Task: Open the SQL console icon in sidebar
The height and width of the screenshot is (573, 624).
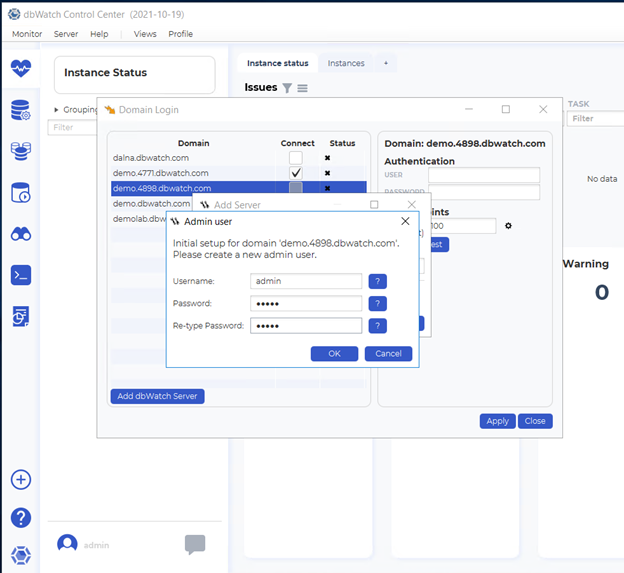Action: (x=21, y=275)
